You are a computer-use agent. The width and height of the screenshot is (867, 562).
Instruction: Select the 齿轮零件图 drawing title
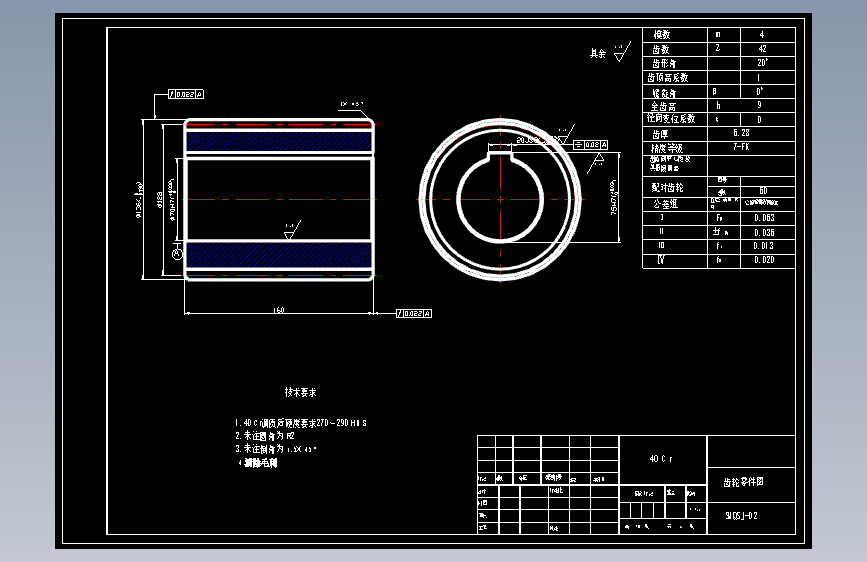(743, 482)
